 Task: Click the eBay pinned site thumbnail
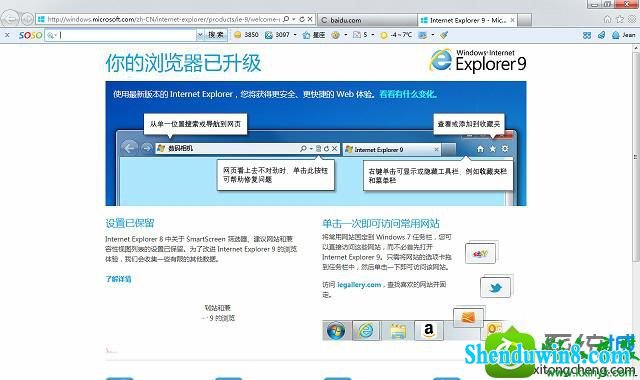(480, 253)
